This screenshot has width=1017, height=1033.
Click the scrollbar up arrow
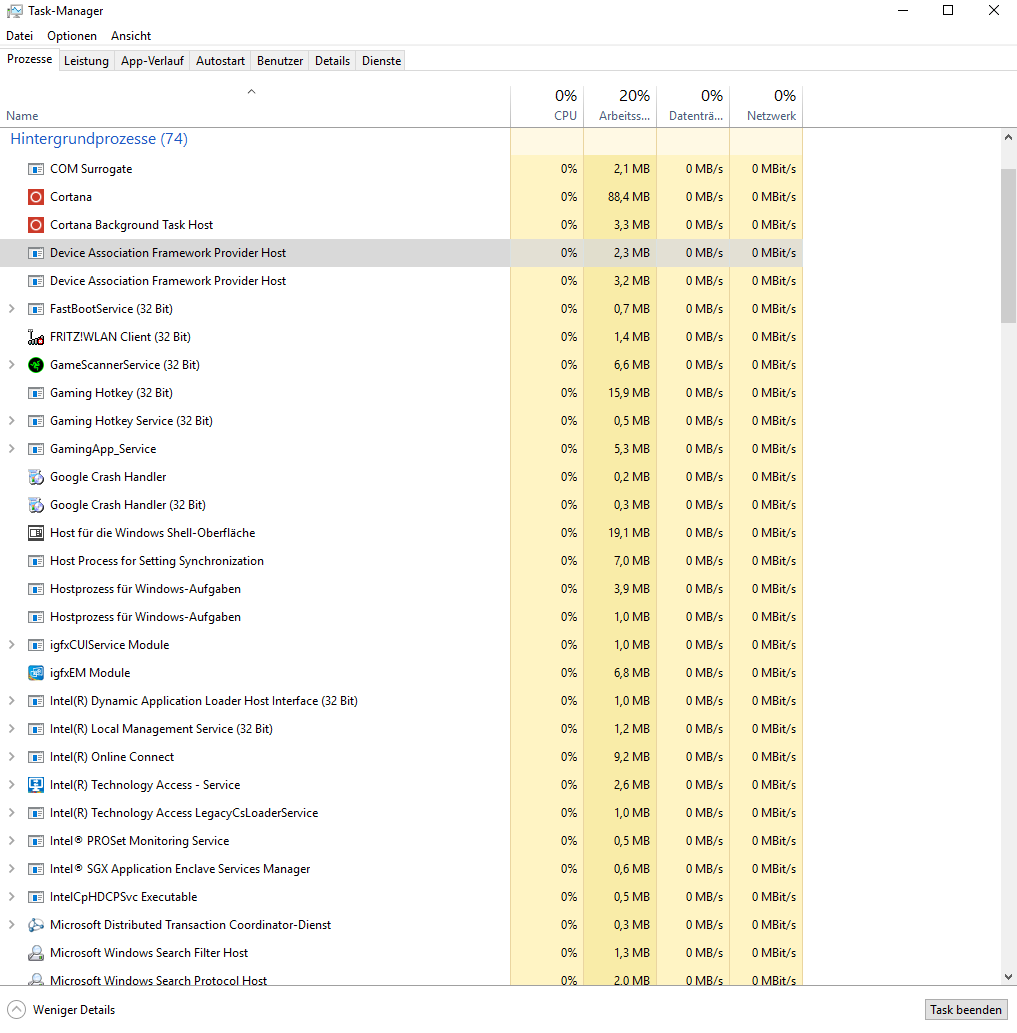click(1008, 138)
